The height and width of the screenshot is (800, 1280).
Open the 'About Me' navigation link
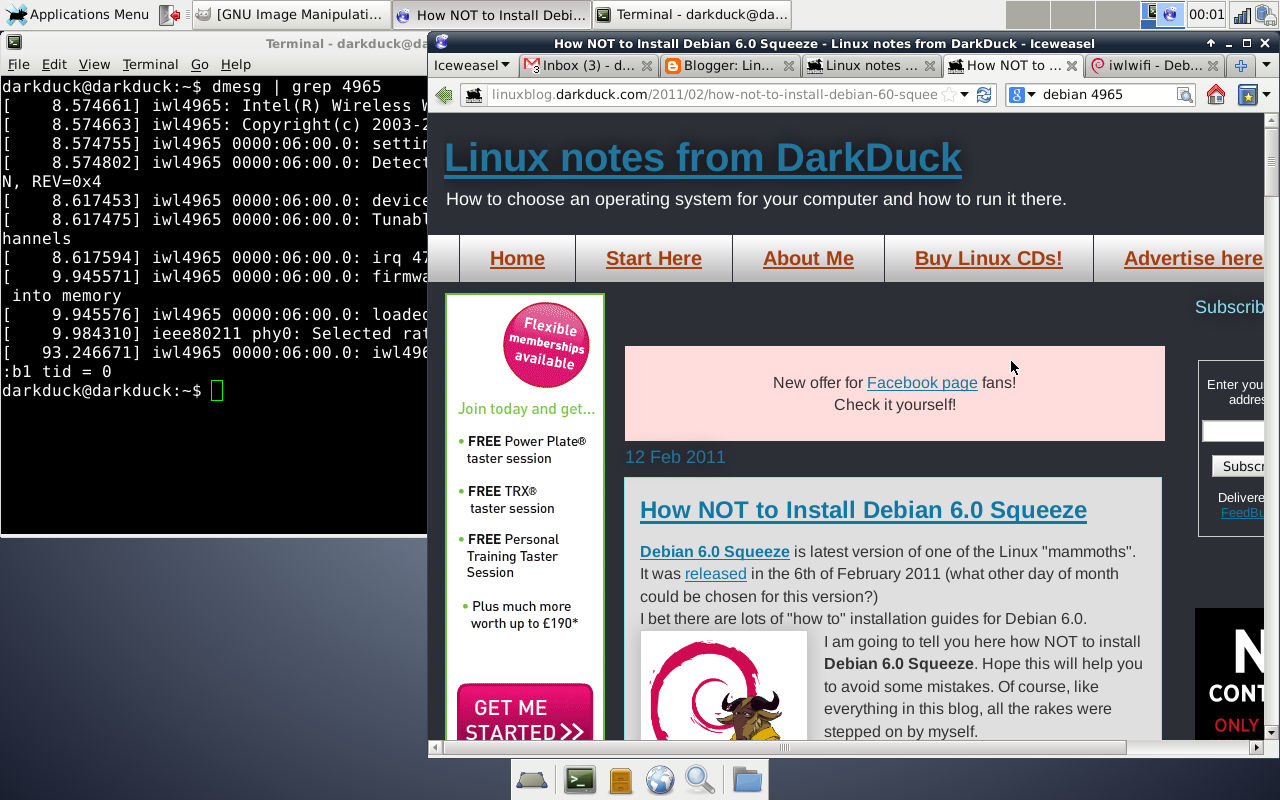(808, 258)
